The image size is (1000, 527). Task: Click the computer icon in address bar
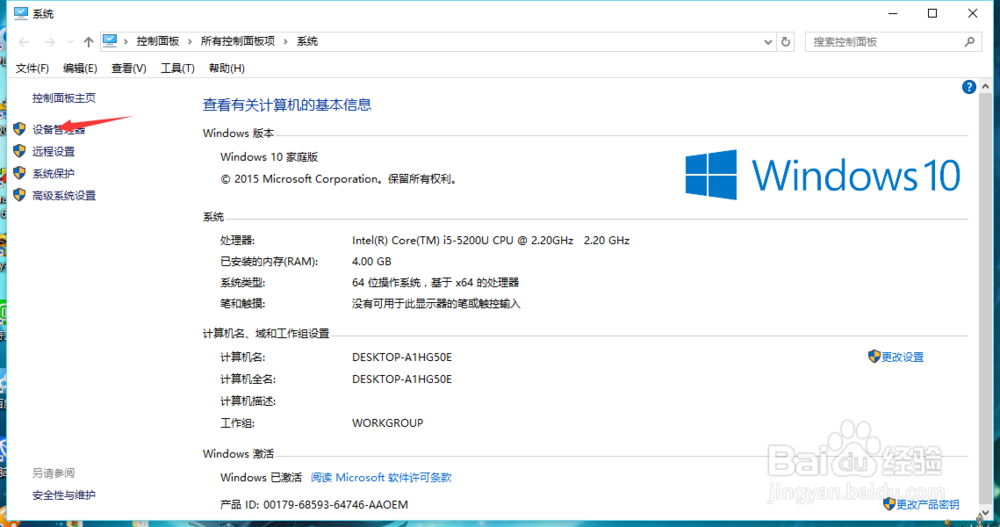(x=110, y=41)
